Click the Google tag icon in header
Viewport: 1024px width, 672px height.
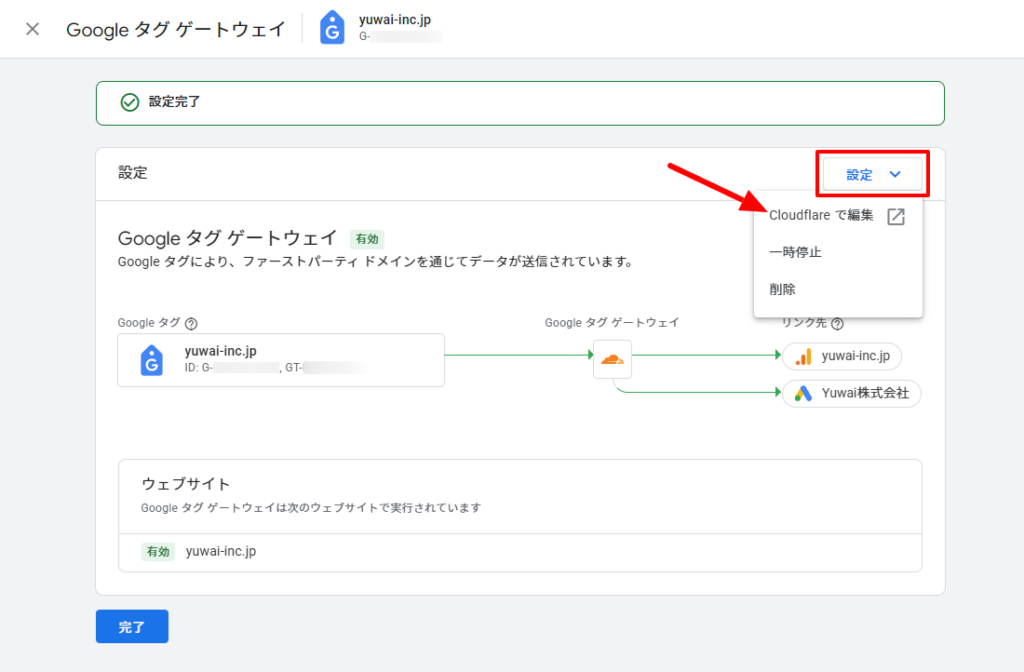coord(332,28)
